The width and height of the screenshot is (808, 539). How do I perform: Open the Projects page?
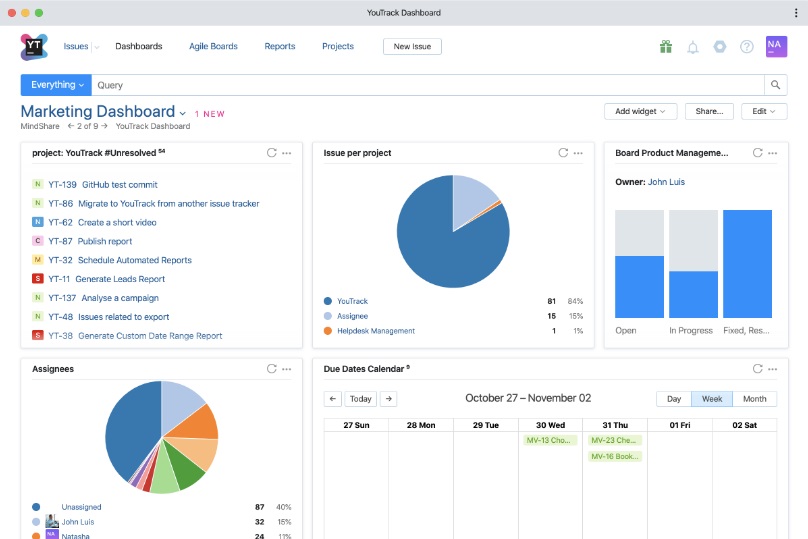pyautogui.click(x=338, y=46)
